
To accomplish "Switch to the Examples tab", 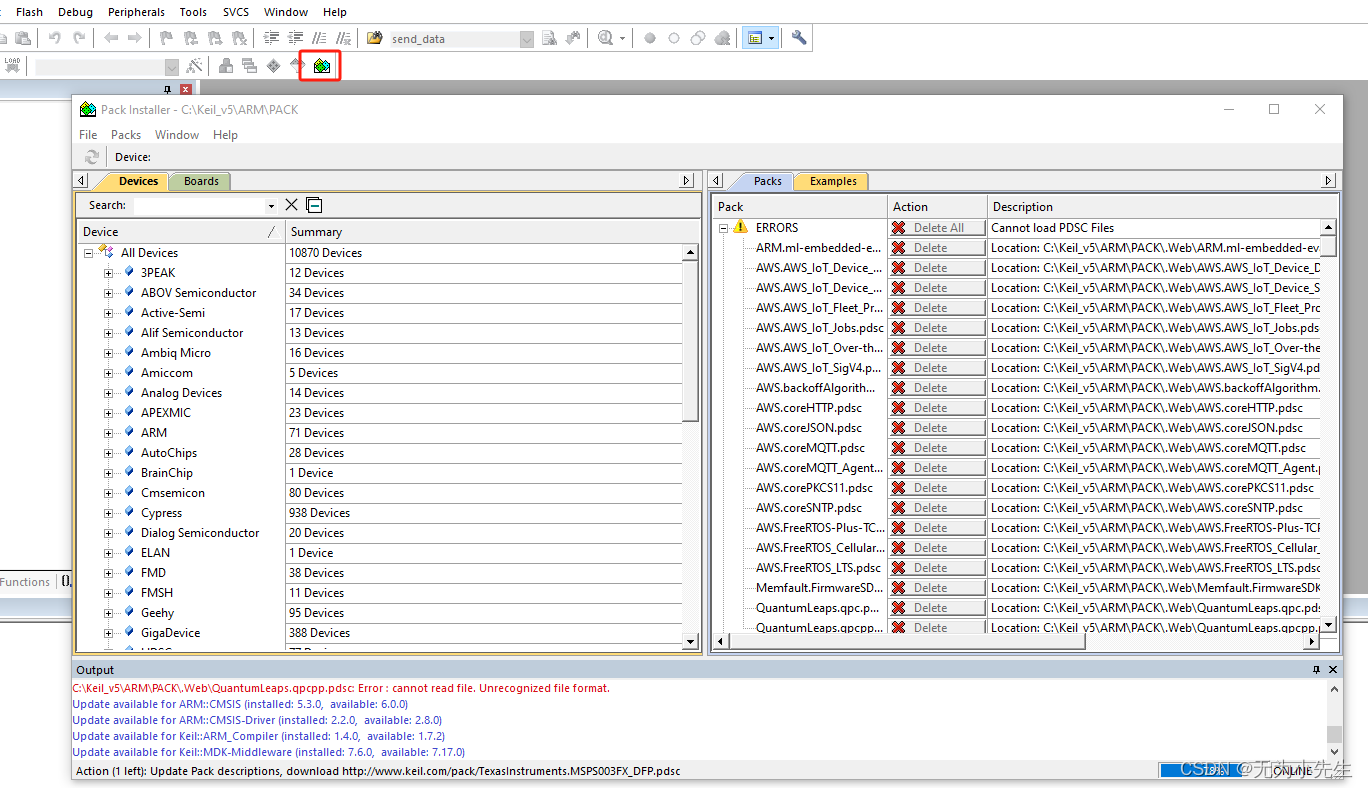I will click(x=833, y=181).
